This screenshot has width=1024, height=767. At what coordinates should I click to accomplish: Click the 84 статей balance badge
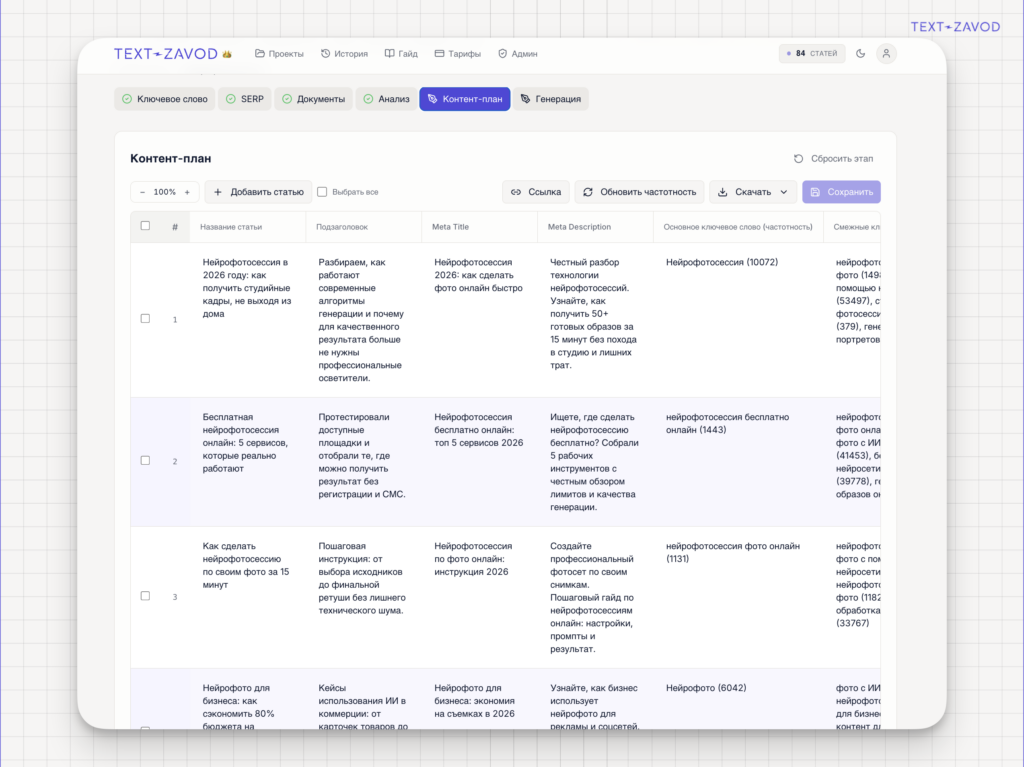point(812,54)
